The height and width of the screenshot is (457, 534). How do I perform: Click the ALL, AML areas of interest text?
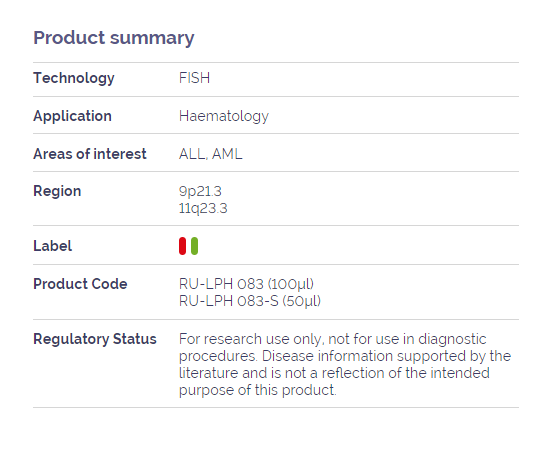[x=210, y=154]
